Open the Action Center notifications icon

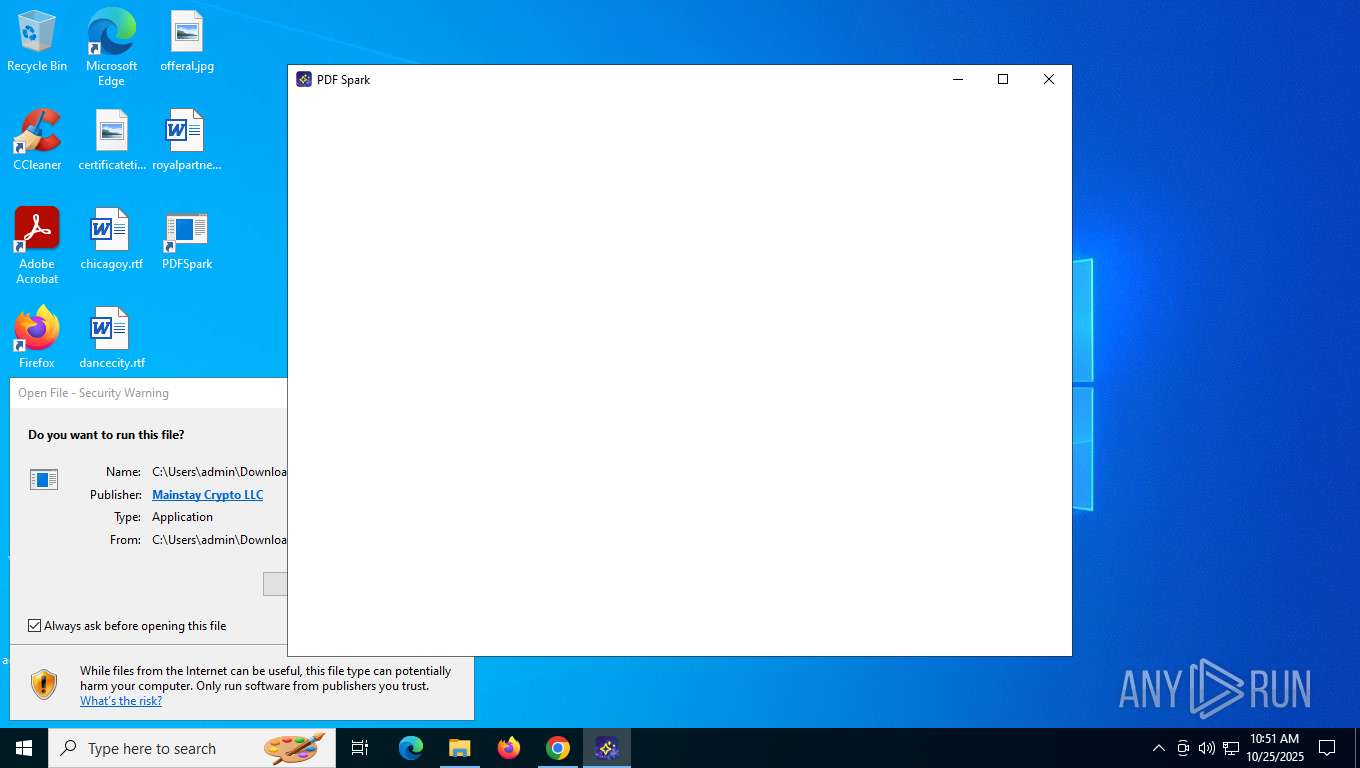click(x=1327, y=748)
